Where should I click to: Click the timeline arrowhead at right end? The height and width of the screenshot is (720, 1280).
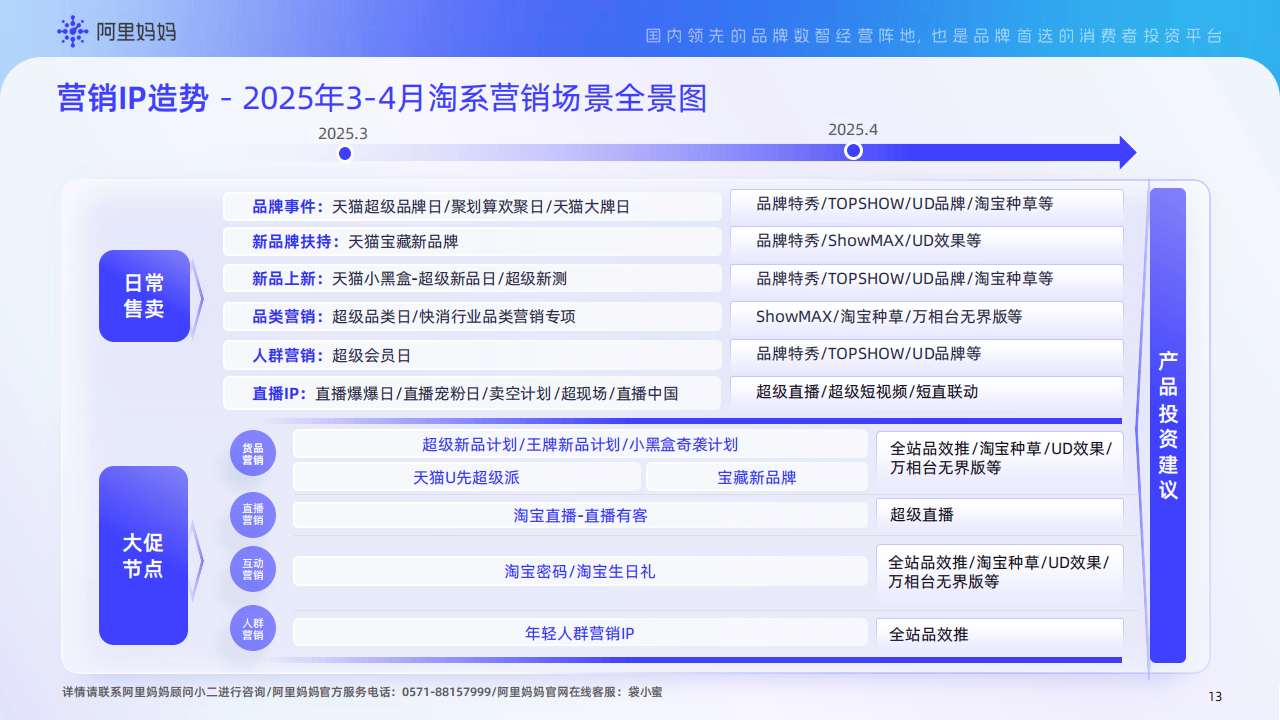point(1127,152)
